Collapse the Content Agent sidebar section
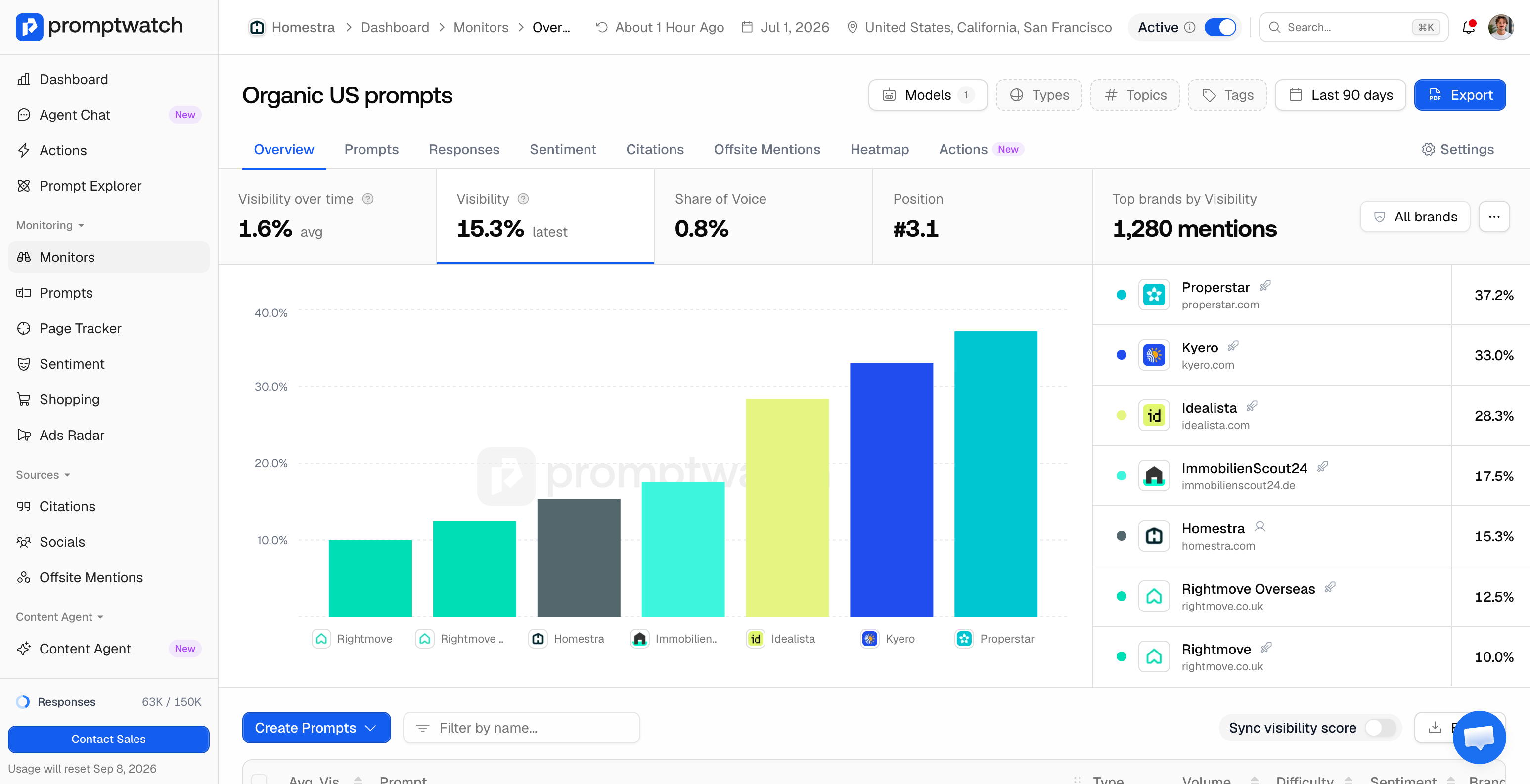1530x784 pixels. [59, 617]
